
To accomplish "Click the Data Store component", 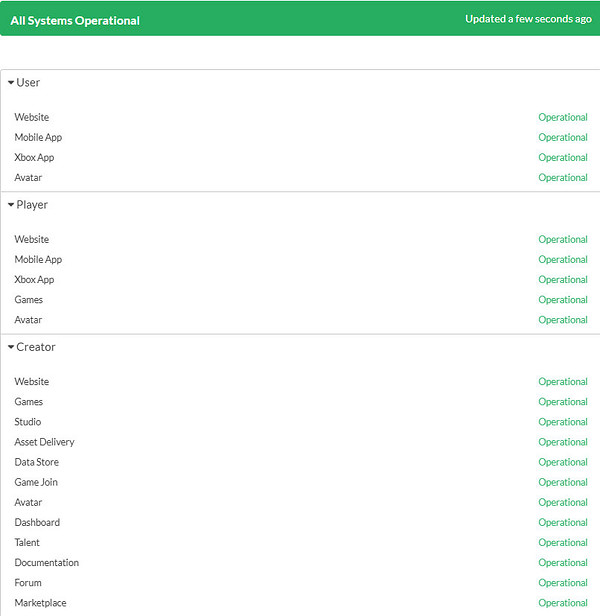I will point(37,462).
